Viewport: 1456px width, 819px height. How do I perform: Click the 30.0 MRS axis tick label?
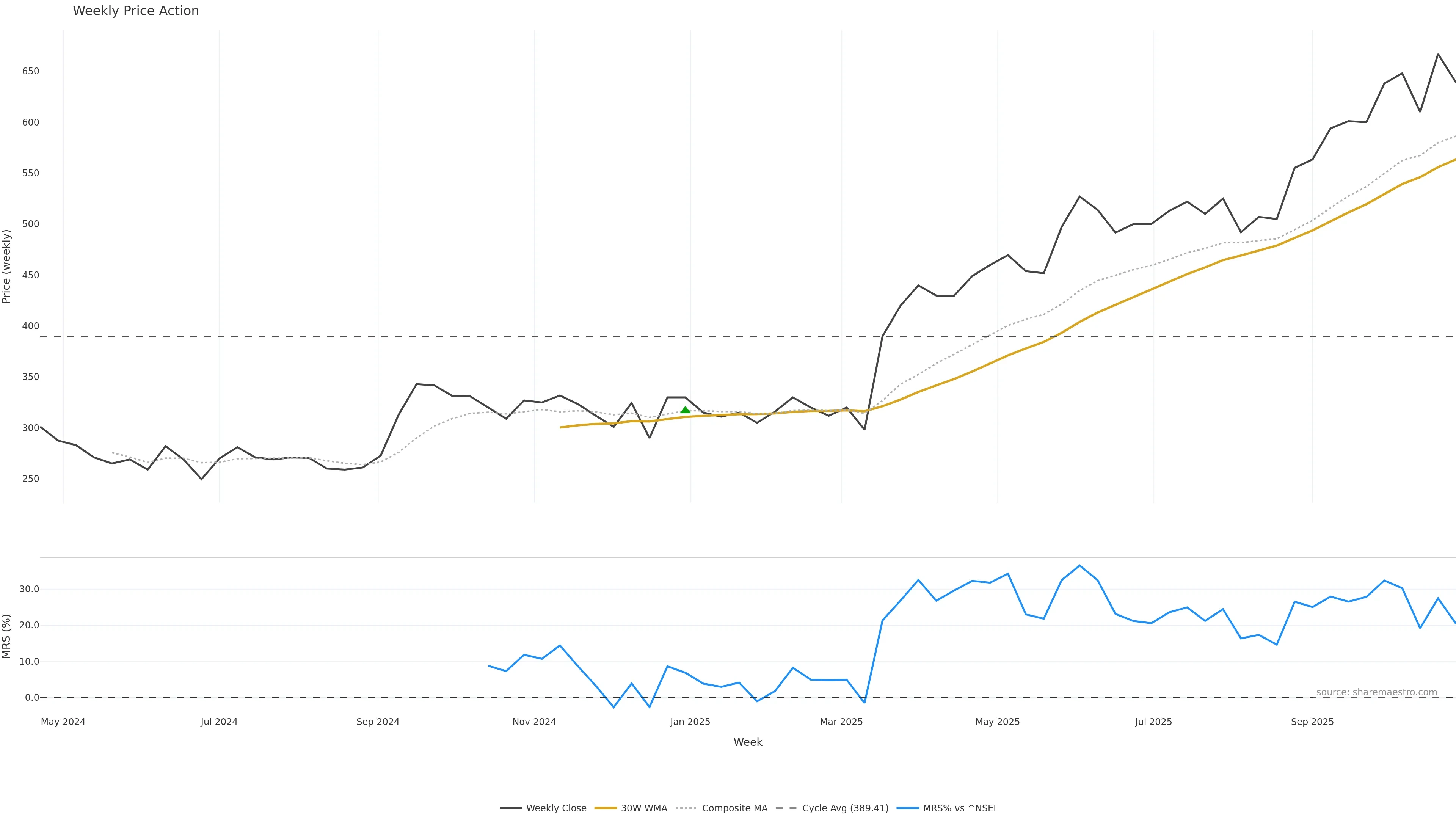(29, 589)
